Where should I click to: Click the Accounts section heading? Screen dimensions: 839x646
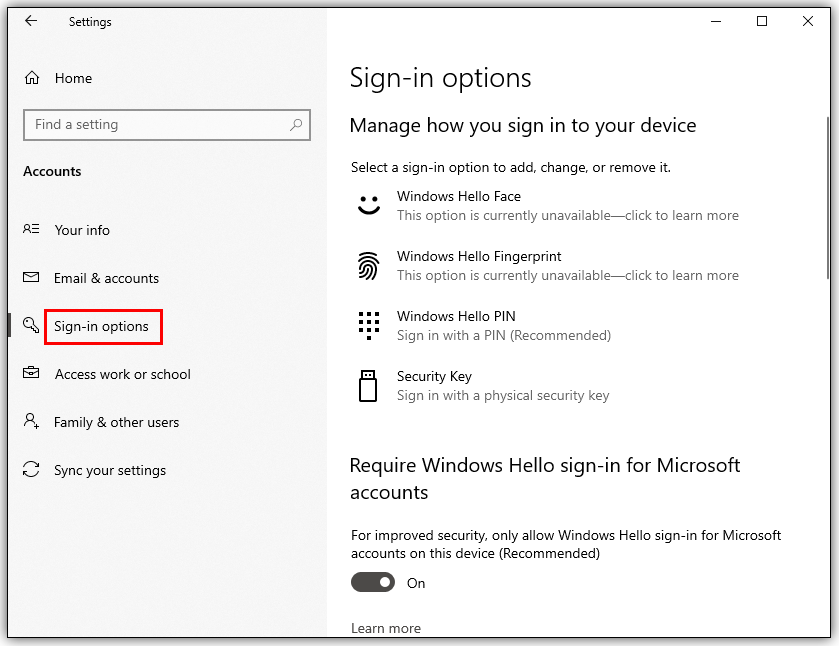pyautogui.click(x=52, y=171)
